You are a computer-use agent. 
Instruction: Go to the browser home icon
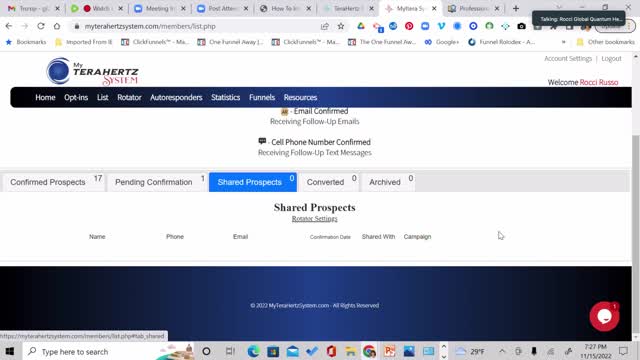pos(57,26)
